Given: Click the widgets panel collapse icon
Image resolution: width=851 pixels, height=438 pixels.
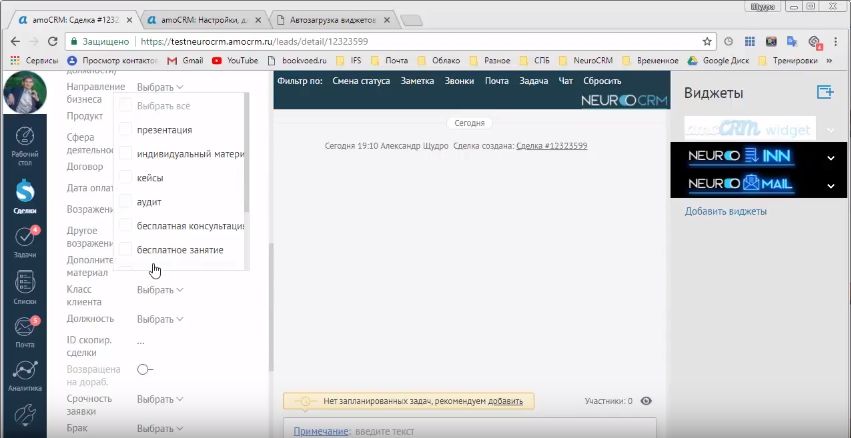Looking at the screenshot, I should click(825, 93).
